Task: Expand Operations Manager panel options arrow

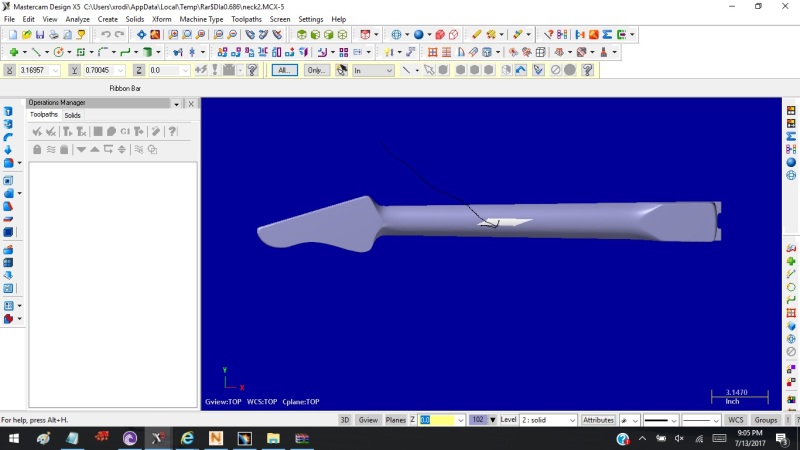Action: [177, 104]
